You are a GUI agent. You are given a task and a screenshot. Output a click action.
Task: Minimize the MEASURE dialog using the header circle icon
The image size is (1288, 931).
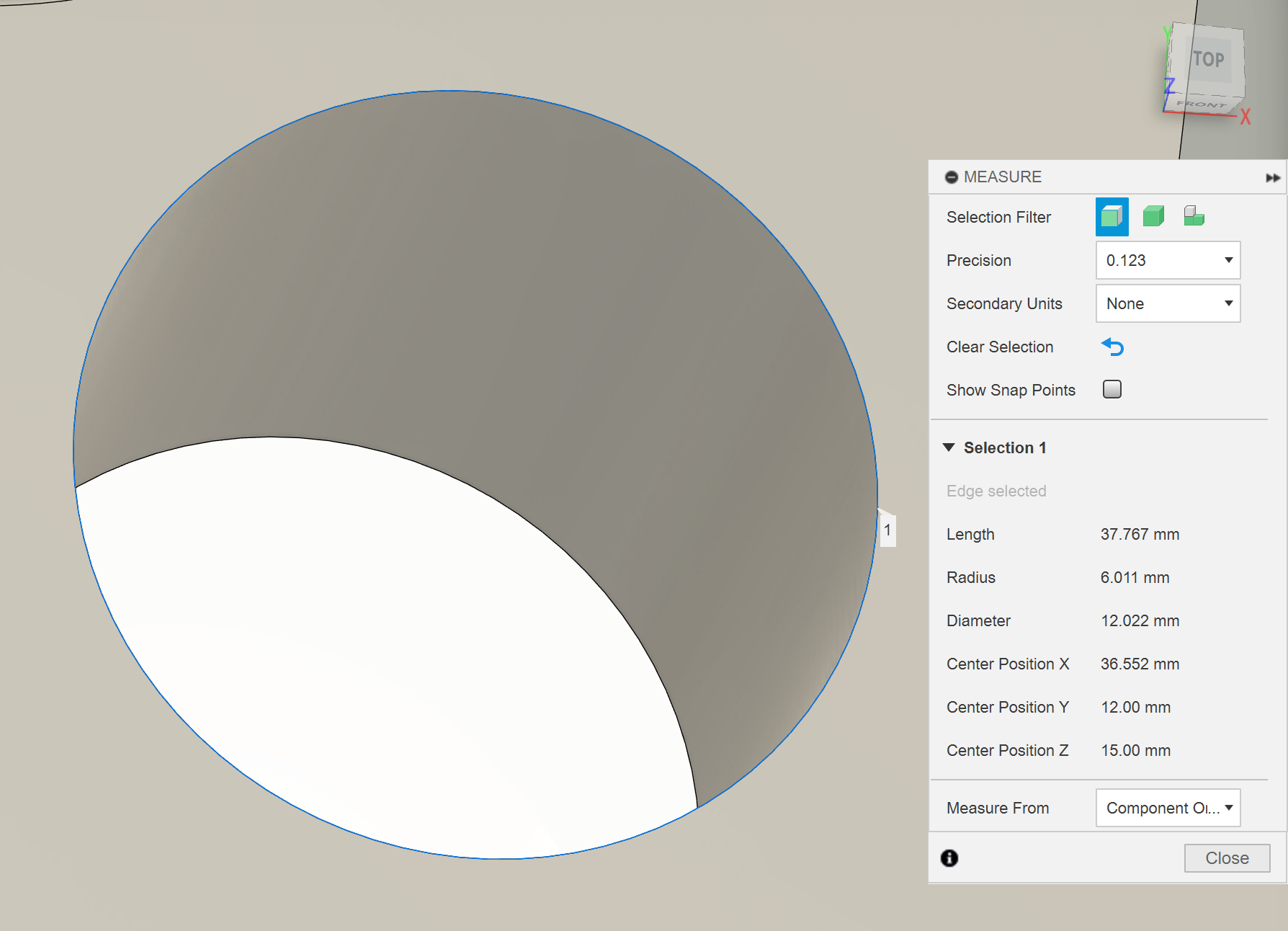pos(951,177)
